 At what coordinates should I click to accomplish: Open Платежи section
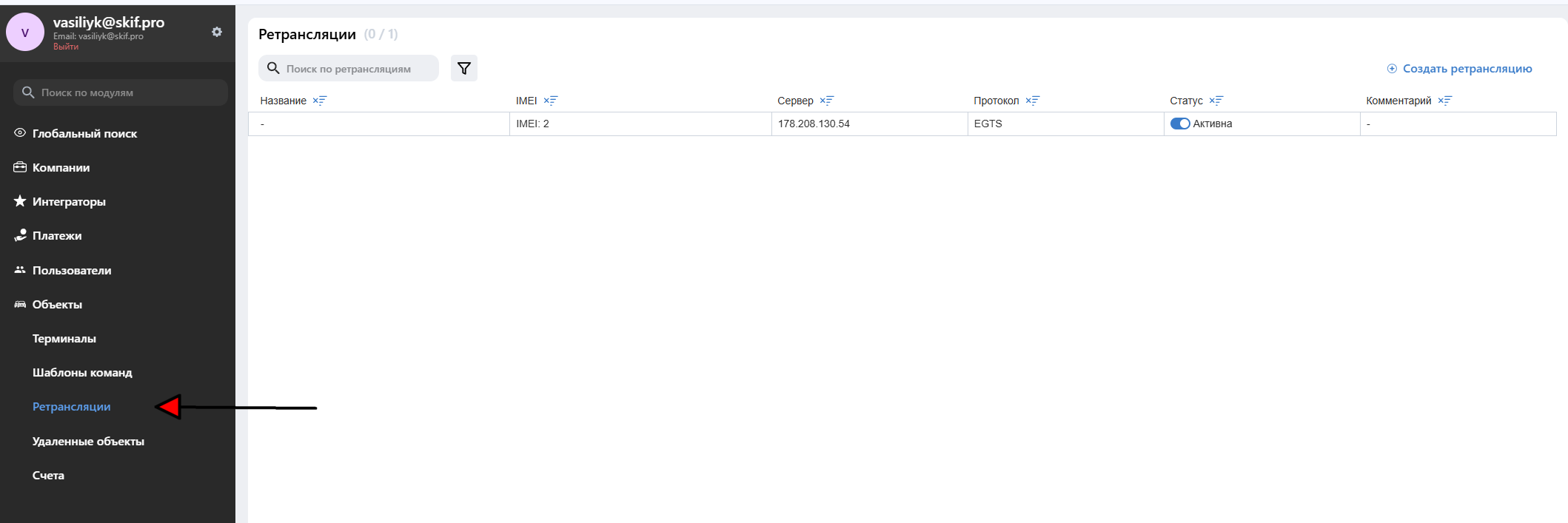tap(57, 236)
